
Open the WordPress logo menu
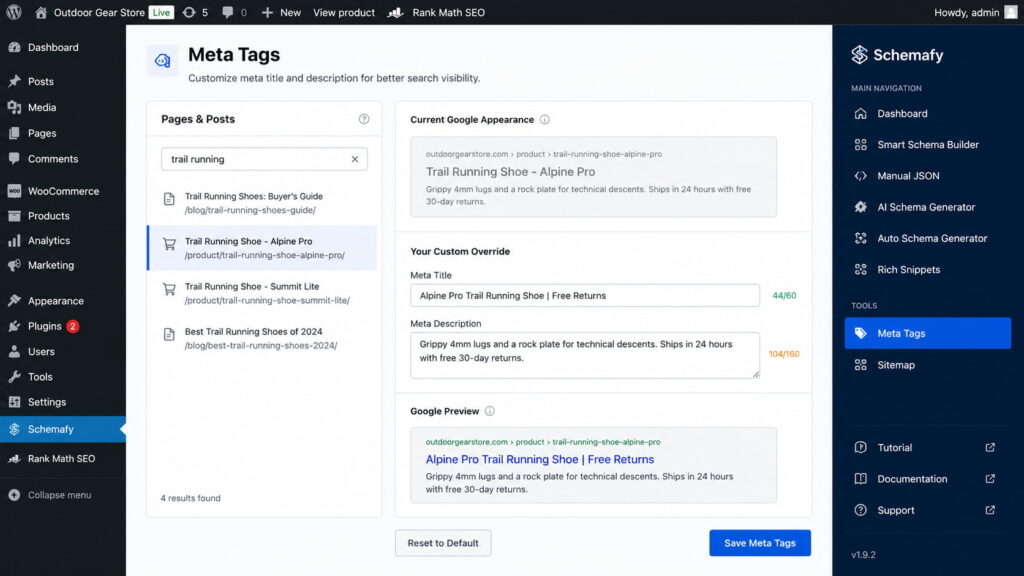[x=14, y=12]
